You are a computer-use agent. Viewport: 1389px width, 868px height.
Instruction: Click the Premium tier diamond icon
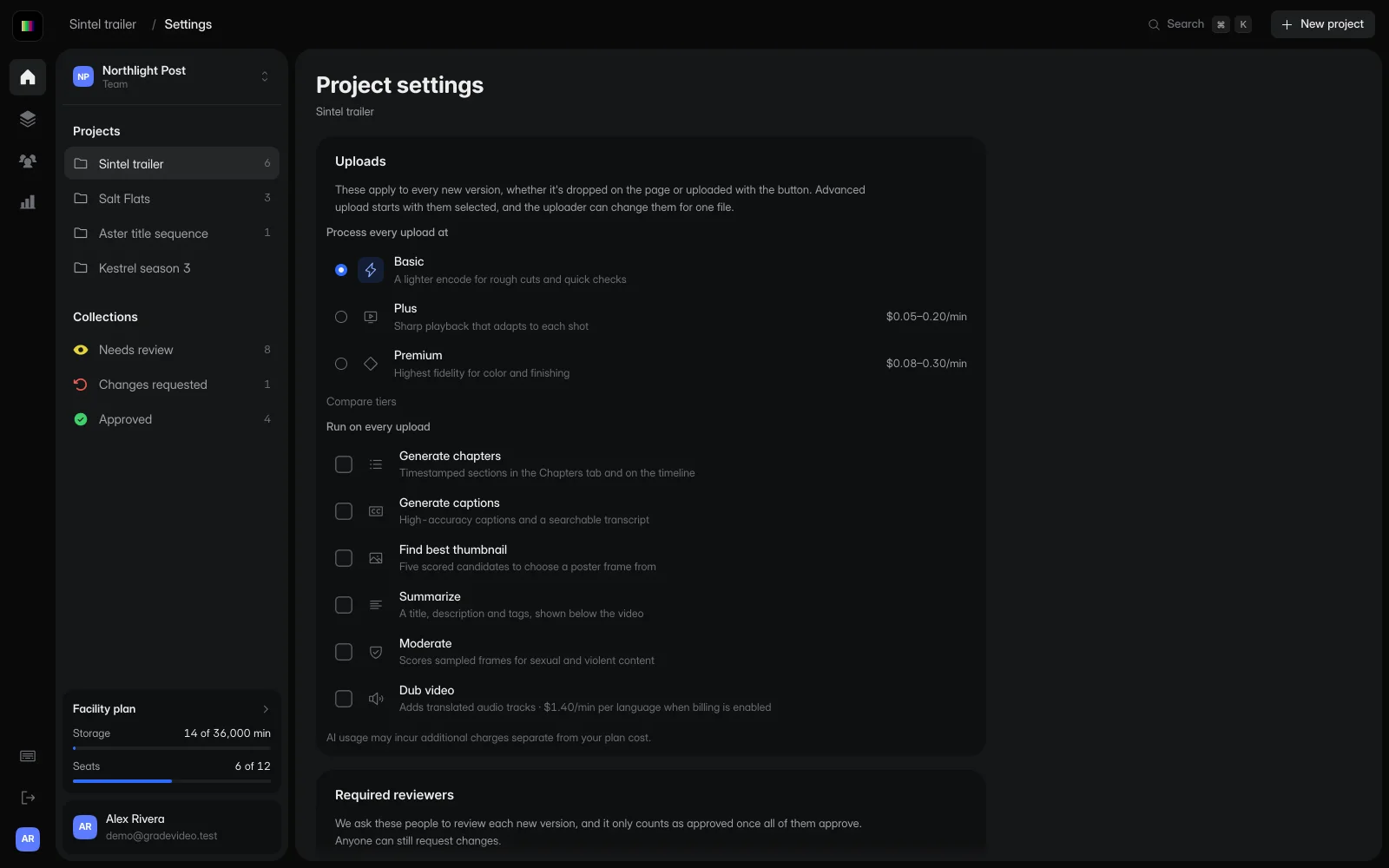[x=371, y=364]
